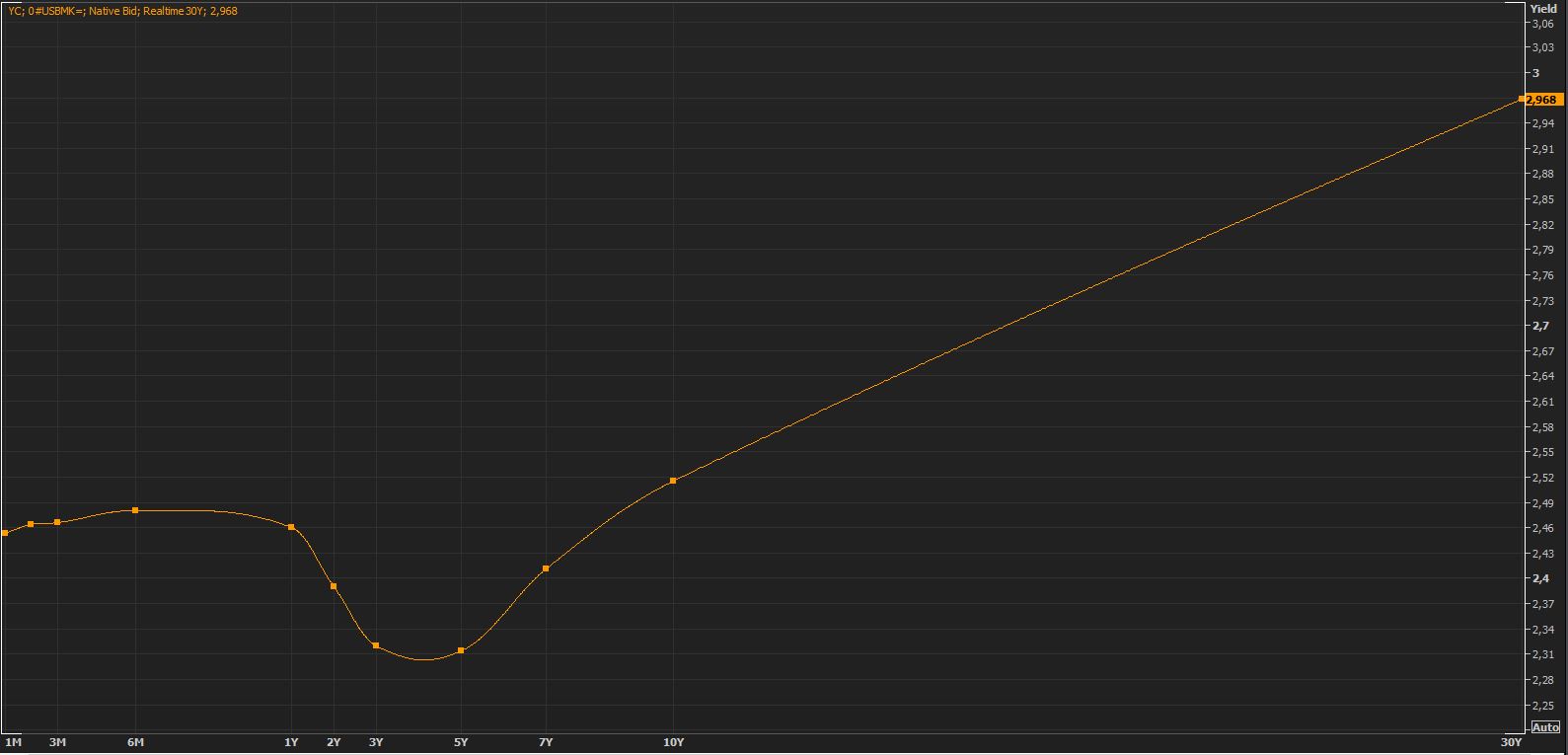Select the 3Y data point on the curve
1568x755 pixels.
(376, 645)
